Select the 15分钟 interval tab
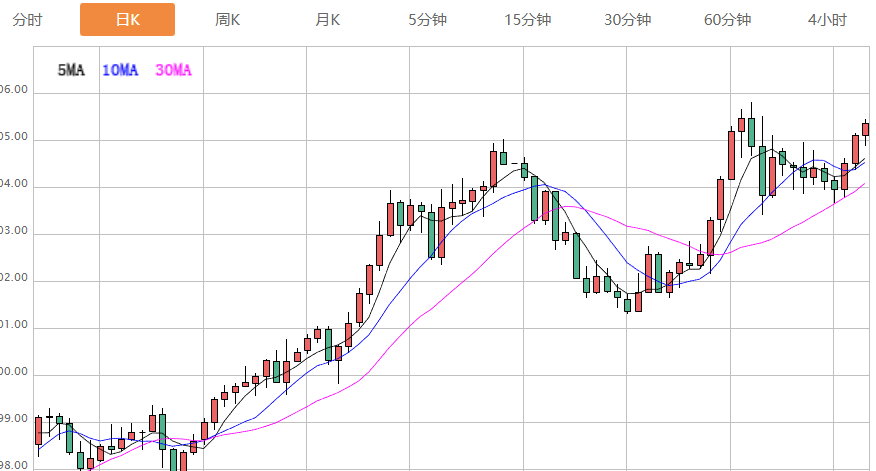 pos(527,20)
